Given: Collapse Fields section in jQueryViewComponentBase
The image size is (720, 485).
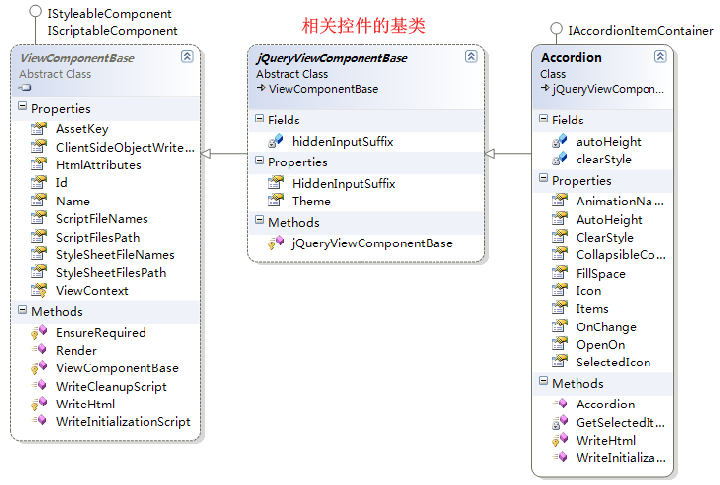Looking at the screenshot, I should tap(259, 118).
